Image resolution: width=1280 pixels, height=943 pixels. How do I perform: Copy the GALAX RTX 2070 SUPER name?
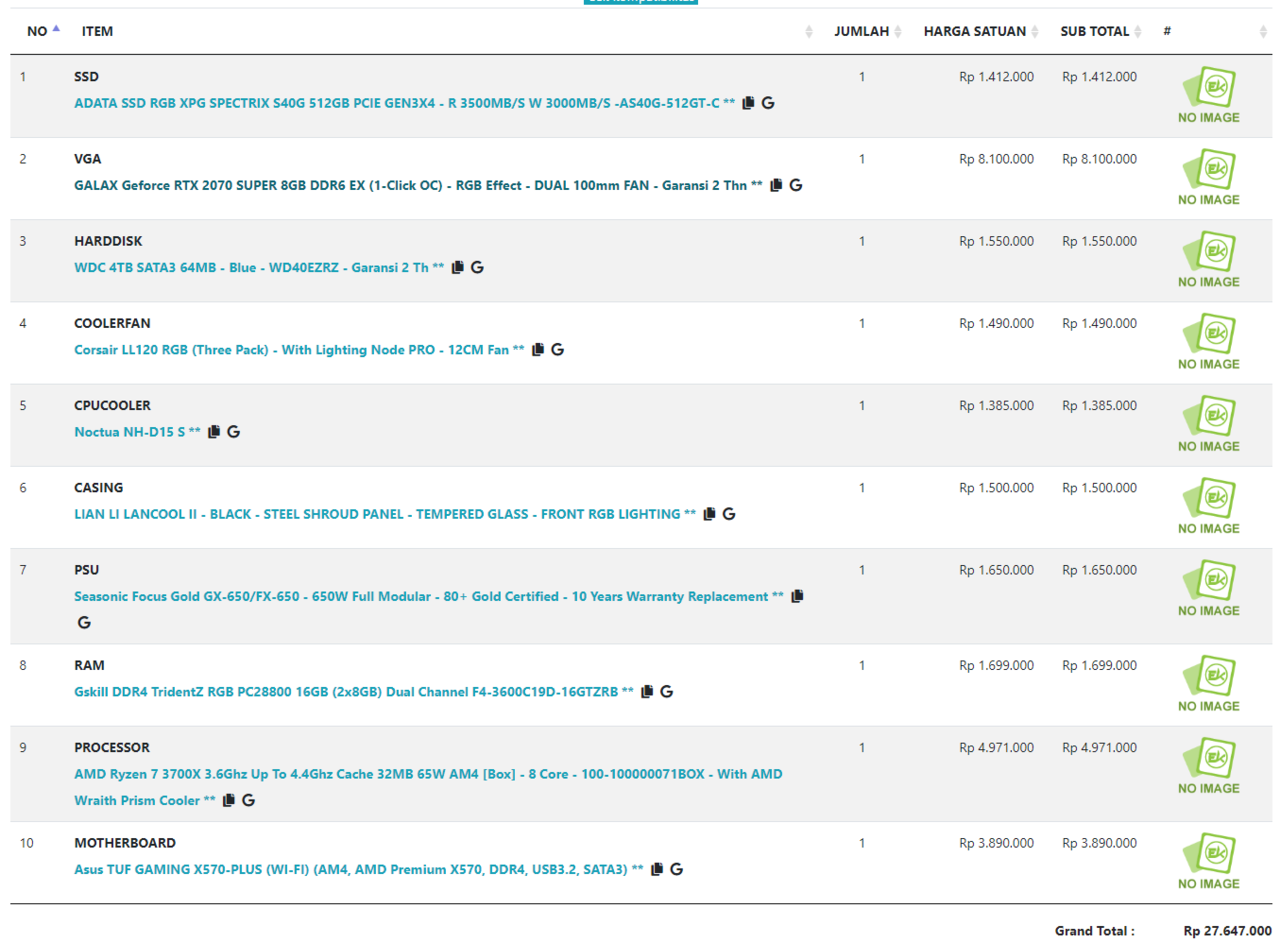776,185
